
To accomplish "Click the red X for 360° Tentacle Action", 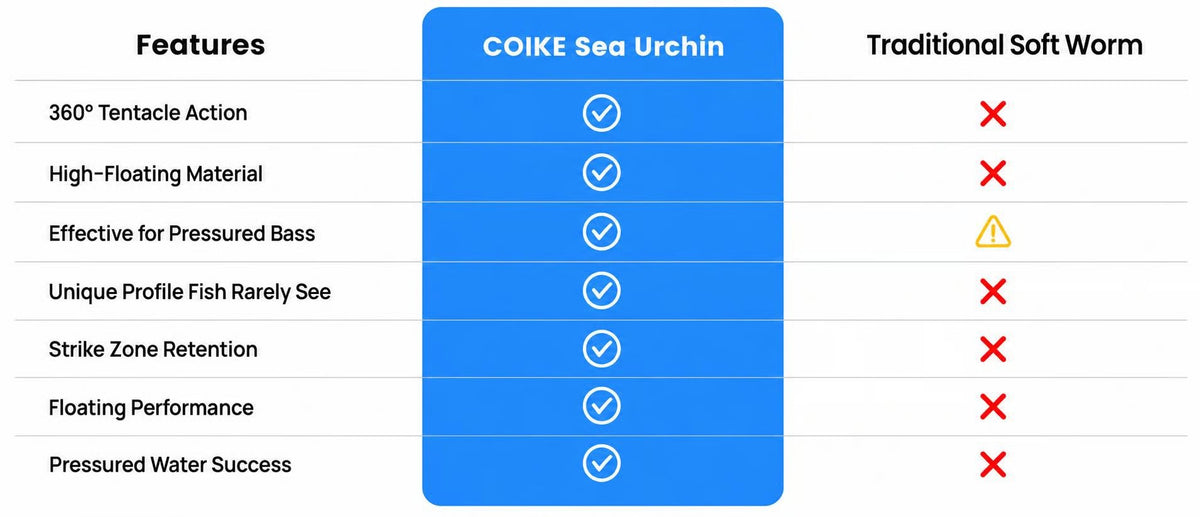I will point(993,114).
